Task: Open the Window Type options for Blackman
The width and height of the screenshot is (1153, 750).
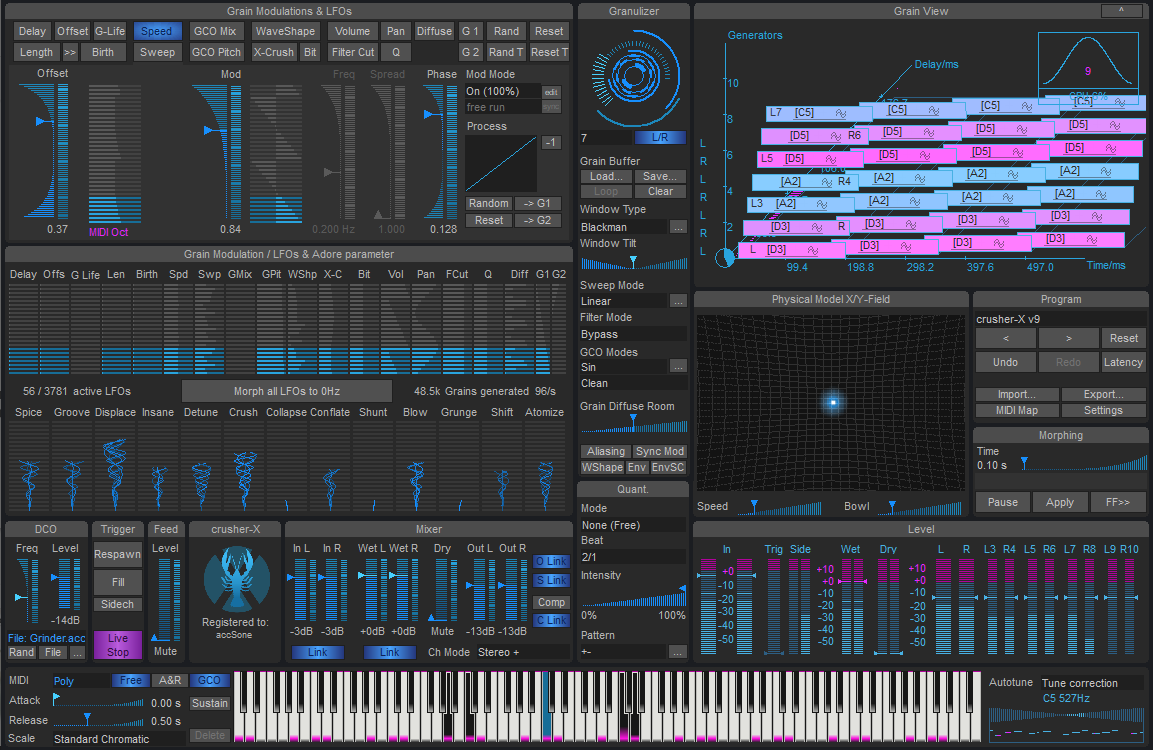Action: 678,227
